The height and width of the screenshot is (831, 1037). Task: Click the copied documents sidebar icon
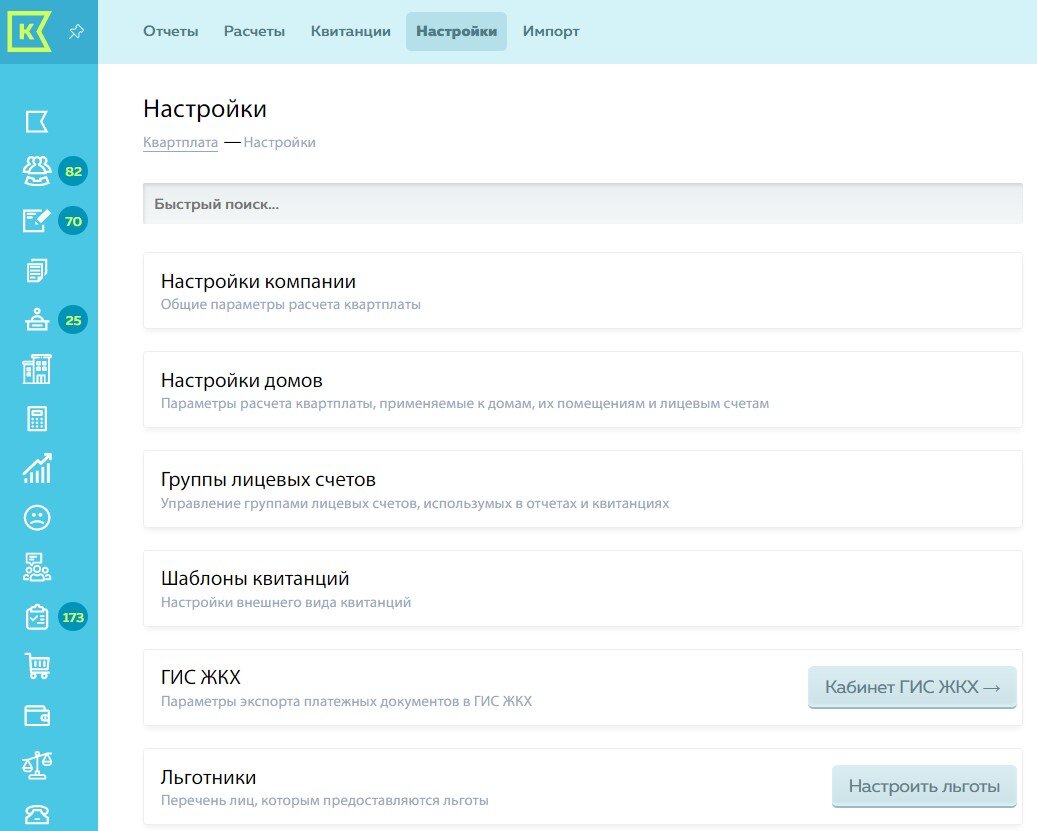[x=36, y=270]
